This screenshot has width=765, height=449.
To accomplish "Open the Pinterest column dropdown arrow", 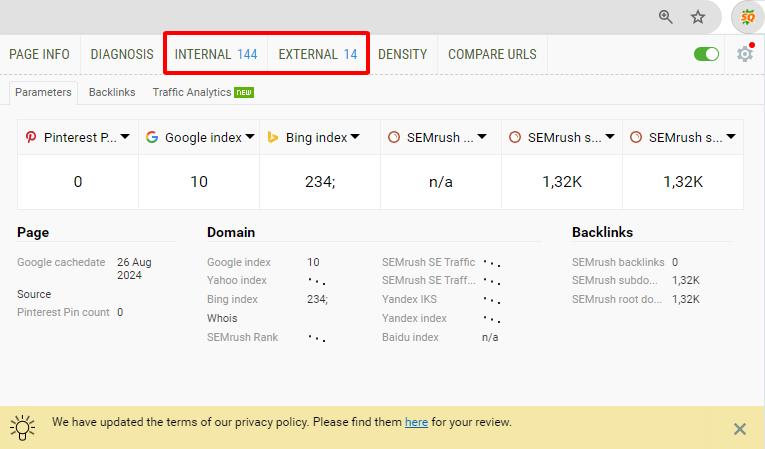I will pos(125,137).
